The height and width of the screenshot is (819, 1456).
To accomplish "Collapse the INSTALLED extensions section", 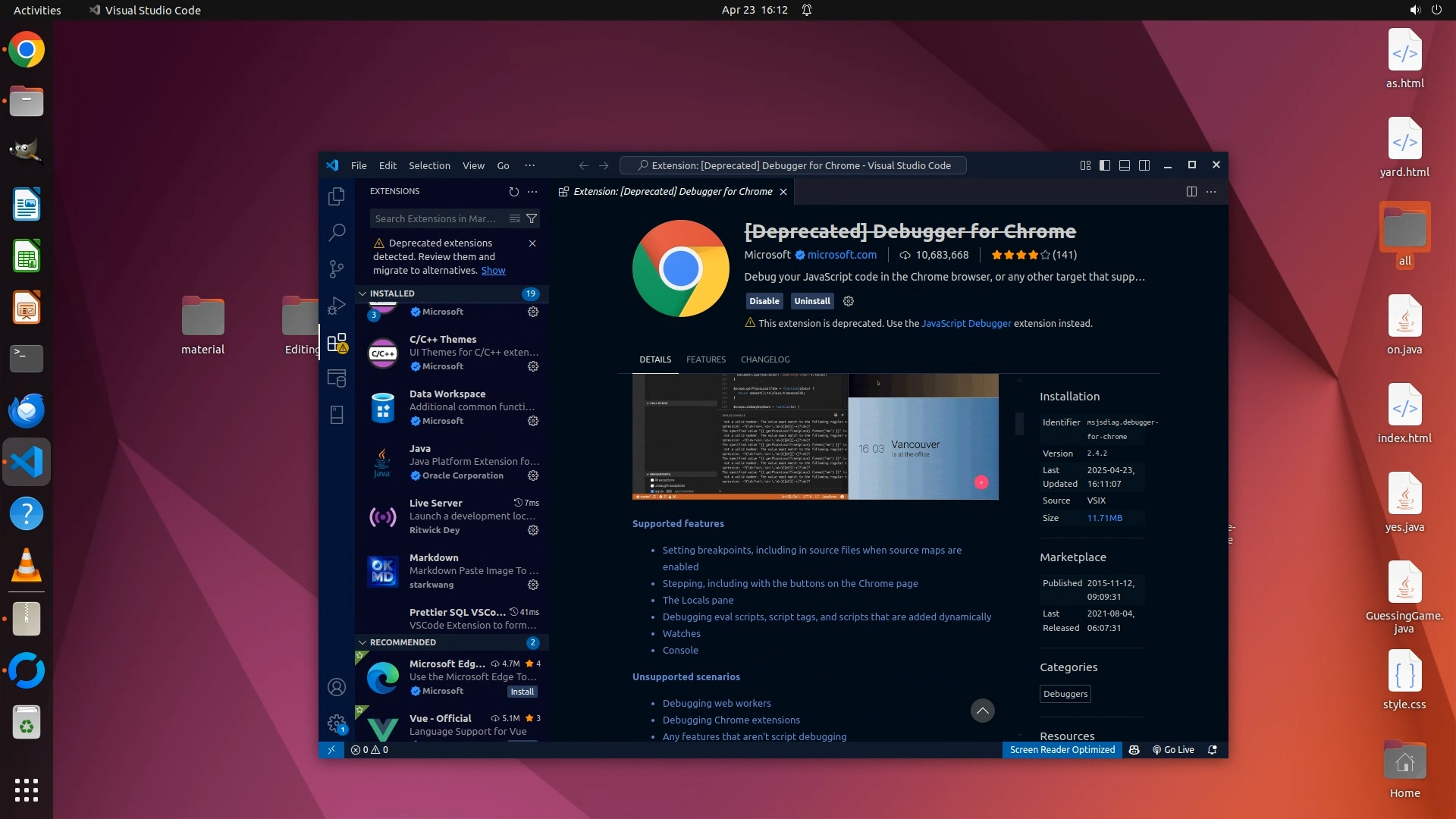I will point(362,293).
